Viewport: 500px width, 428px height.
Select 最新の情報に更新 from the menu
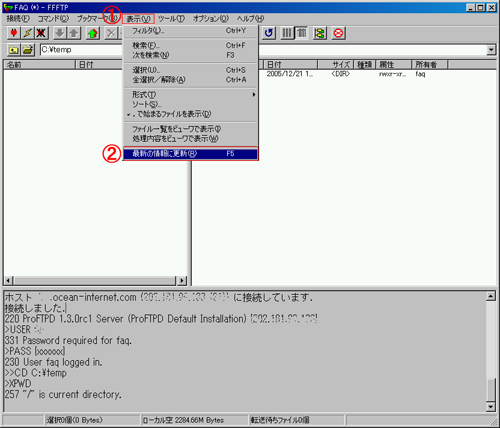tap(191, 154)
